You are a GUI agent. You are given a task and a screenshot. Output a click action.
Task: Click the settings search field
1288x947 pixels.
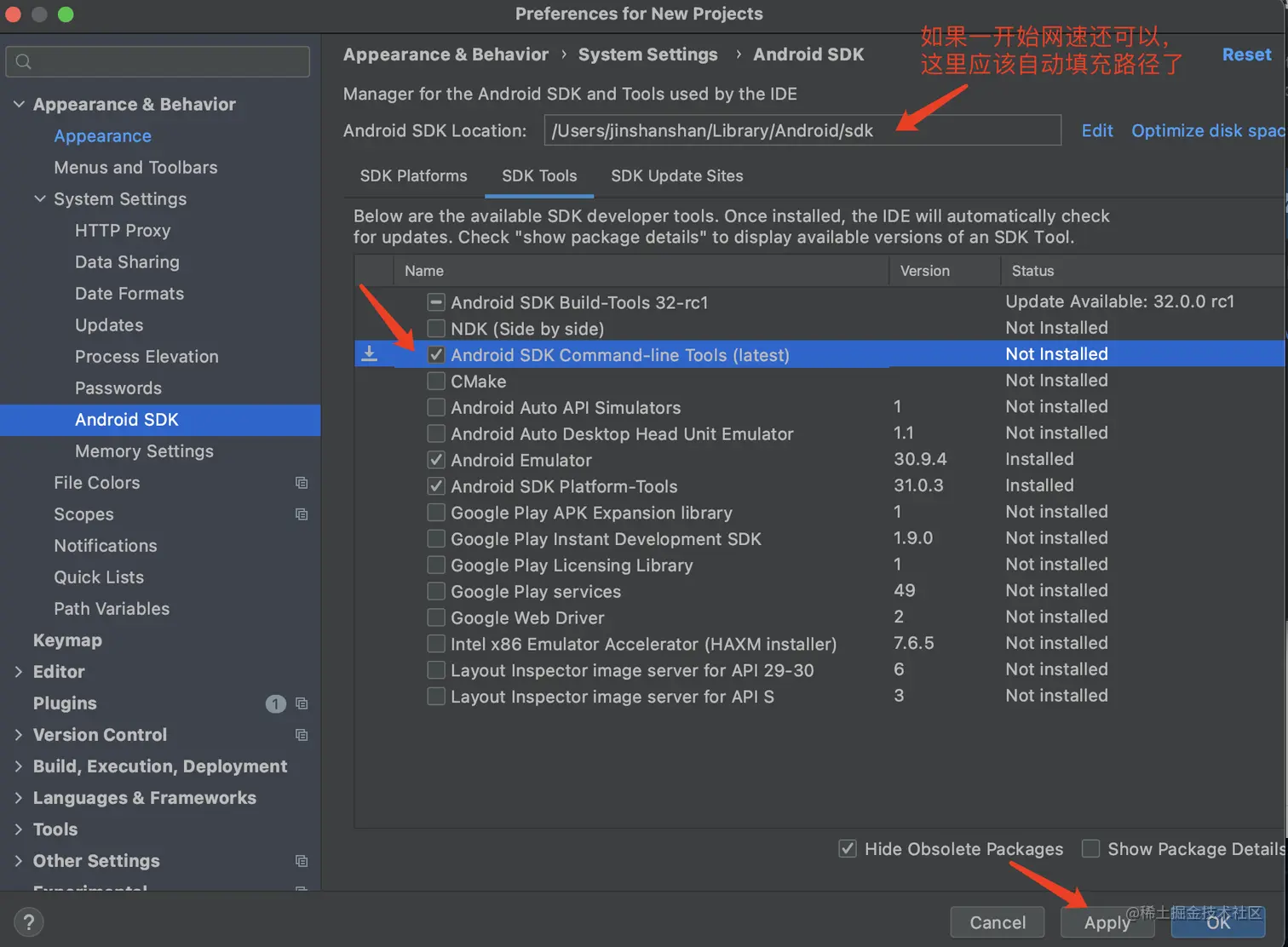(158, 61)
